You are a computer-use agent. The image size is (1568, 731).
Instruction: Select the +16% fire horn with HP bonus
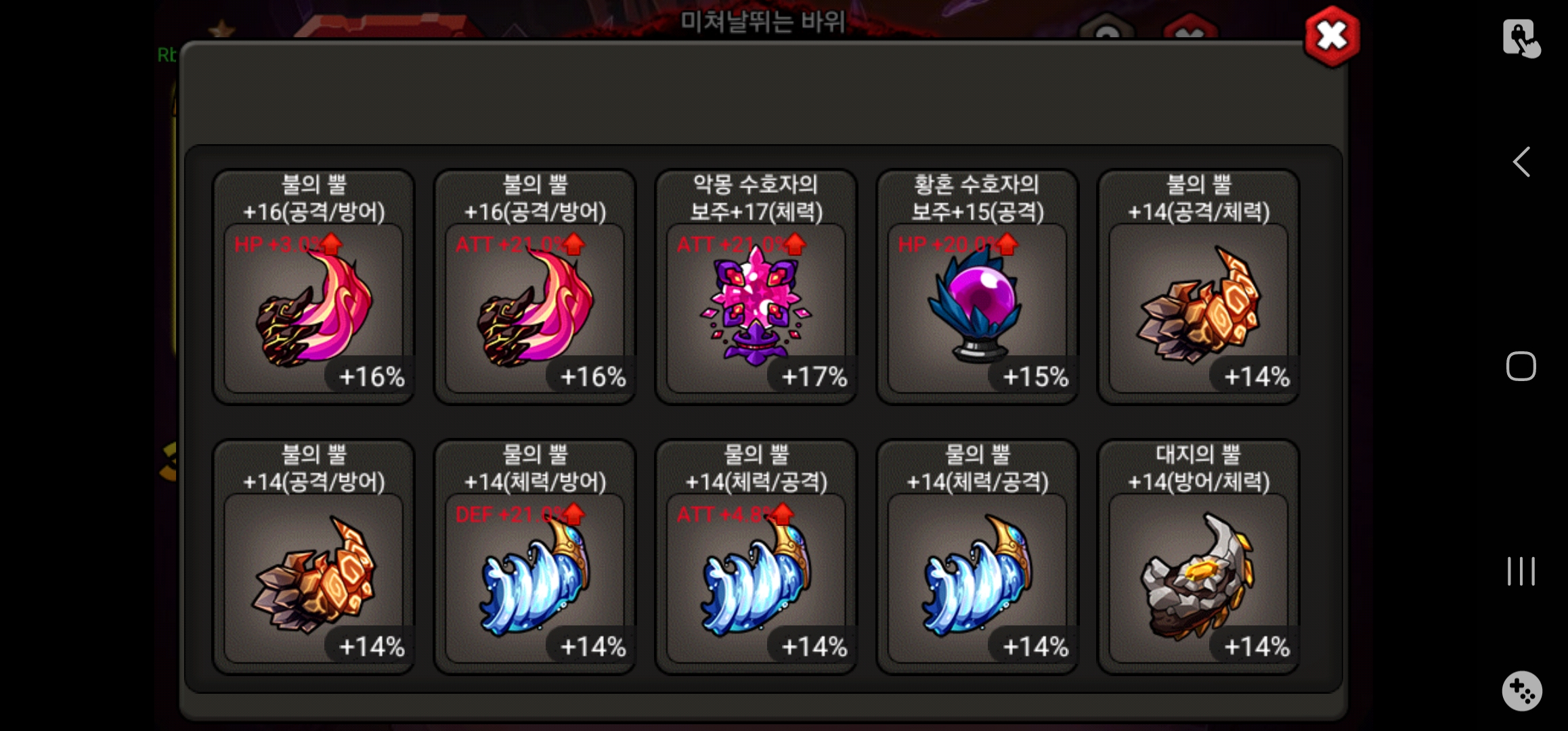tap(313, 287)
